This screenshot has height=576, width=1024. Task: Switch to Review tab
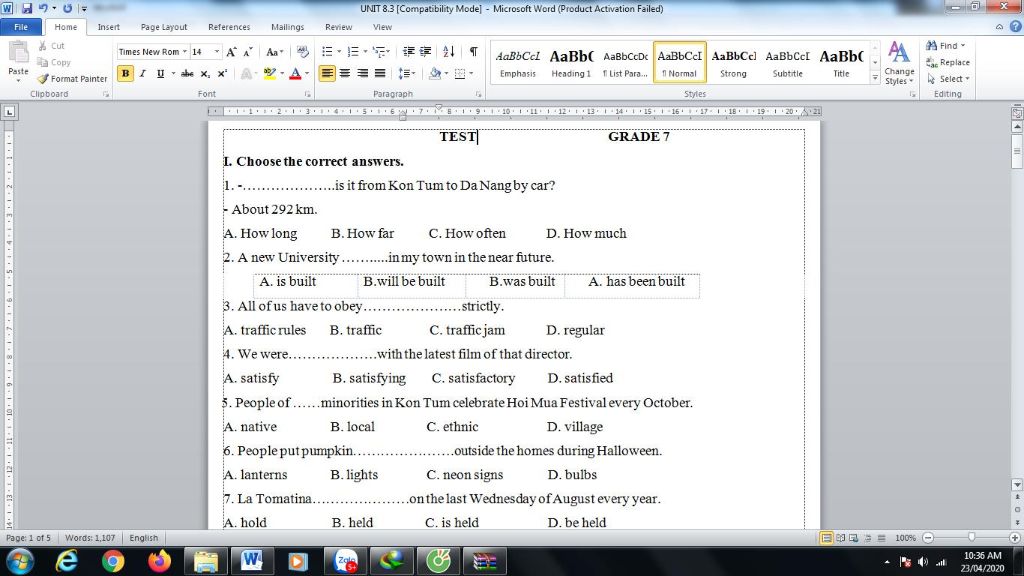pos(338,27)
